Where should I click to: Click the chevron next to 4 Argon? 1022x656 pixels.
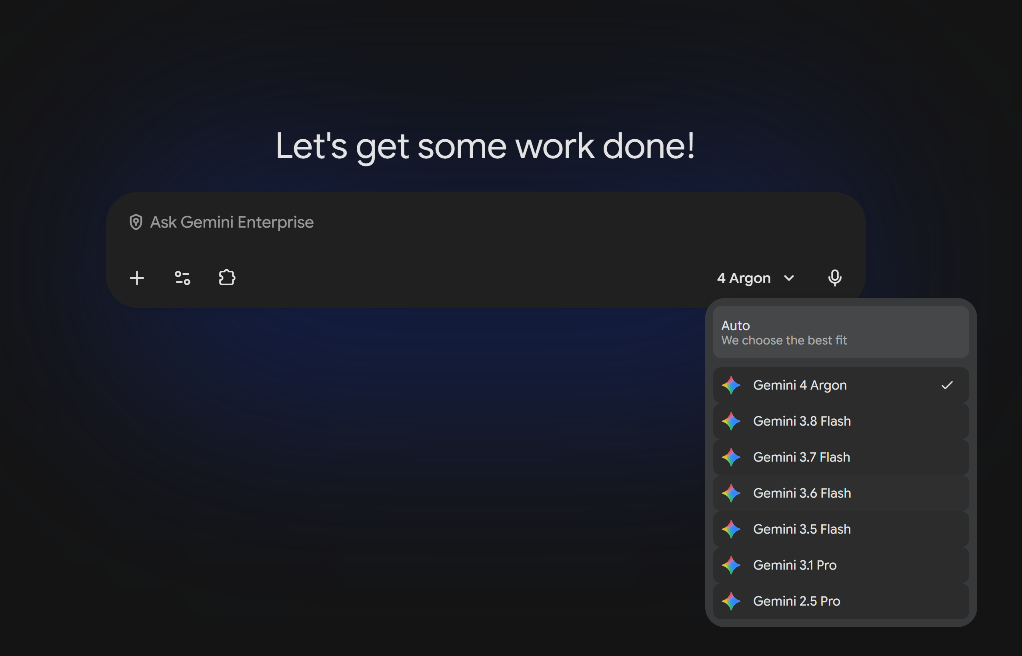789,278
